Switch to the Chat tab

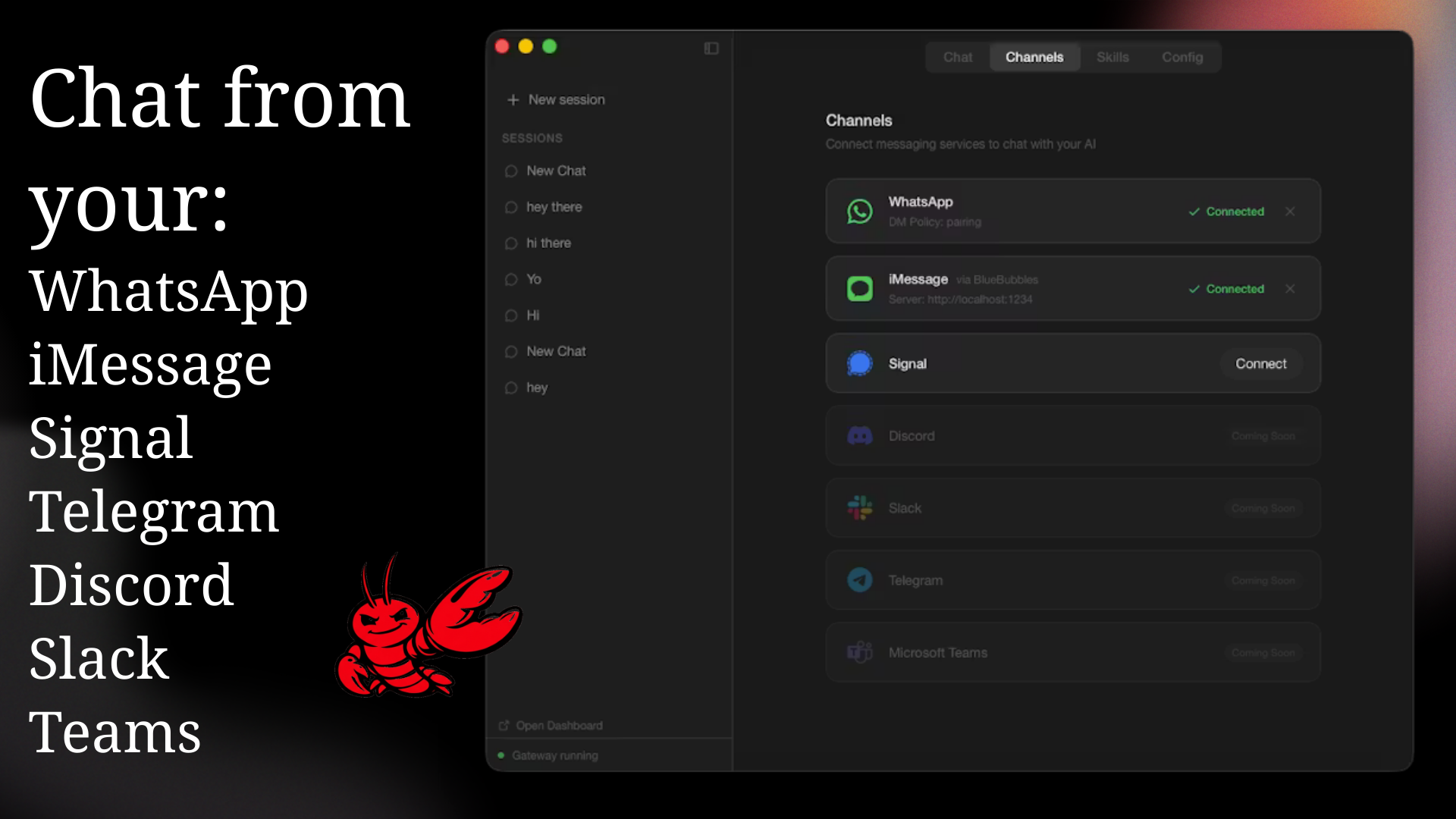(957, 58)
